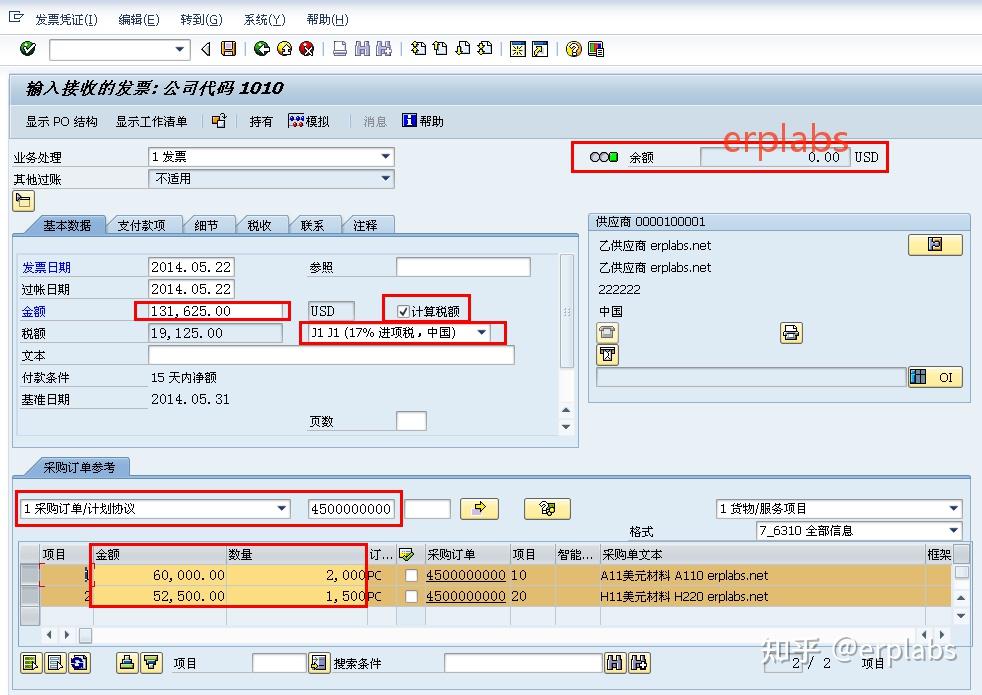Open the 货物/服务项目 layout dropdown

point(956,509)
